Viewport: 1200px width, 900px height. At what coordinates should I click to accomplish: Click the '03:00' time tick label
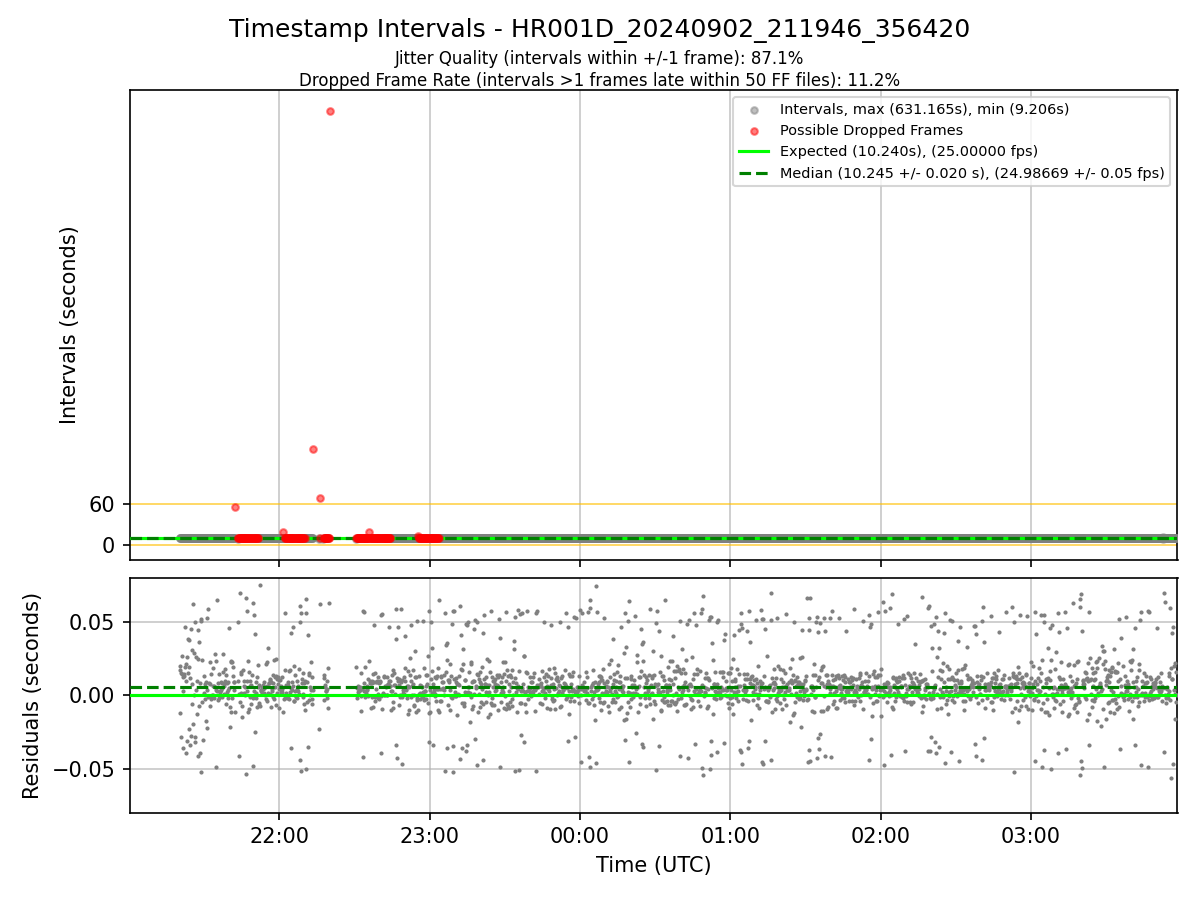pyautogui.click(x=1031, y=835)
